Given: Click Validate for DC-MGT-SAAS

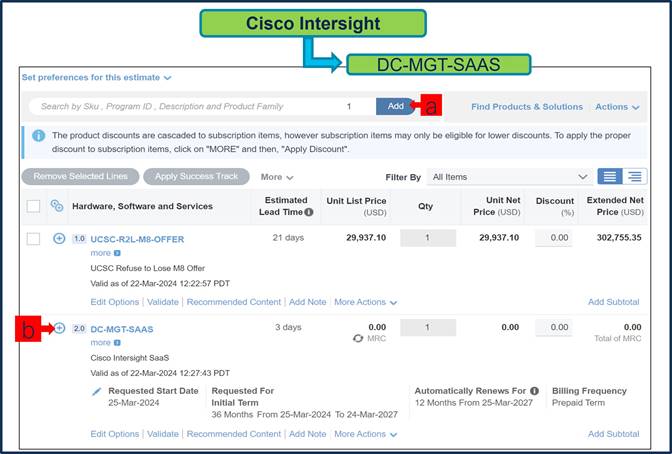Looking at the screenshot, I should click(x=162, y=434).
